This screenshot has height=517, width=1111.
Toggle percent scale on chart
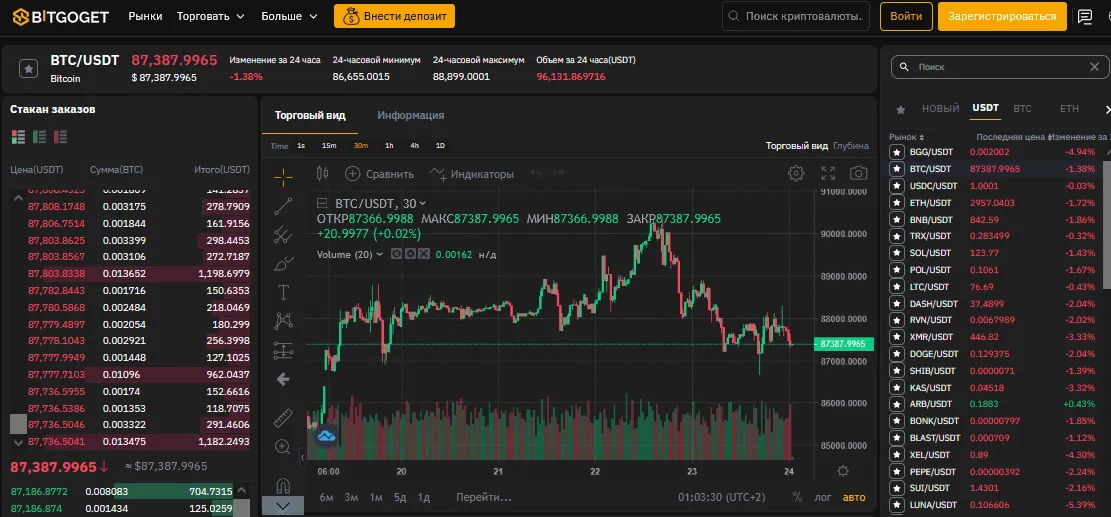click(x=798, y=497)
